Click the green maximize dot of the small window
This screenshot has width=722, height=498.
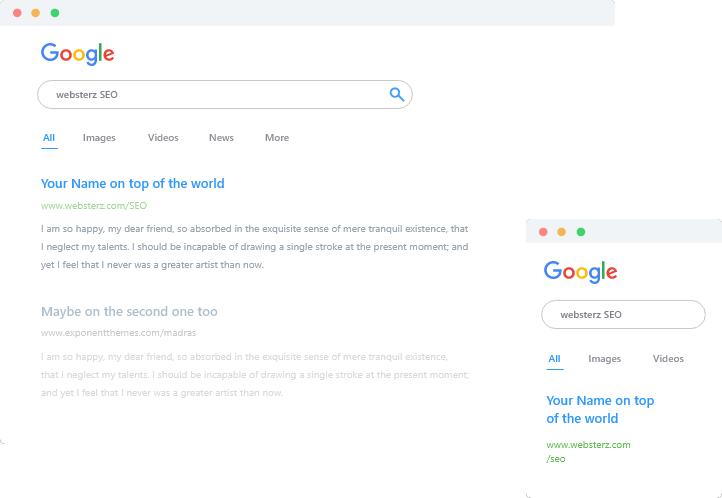pyautogui.click(x=581, y=232)
